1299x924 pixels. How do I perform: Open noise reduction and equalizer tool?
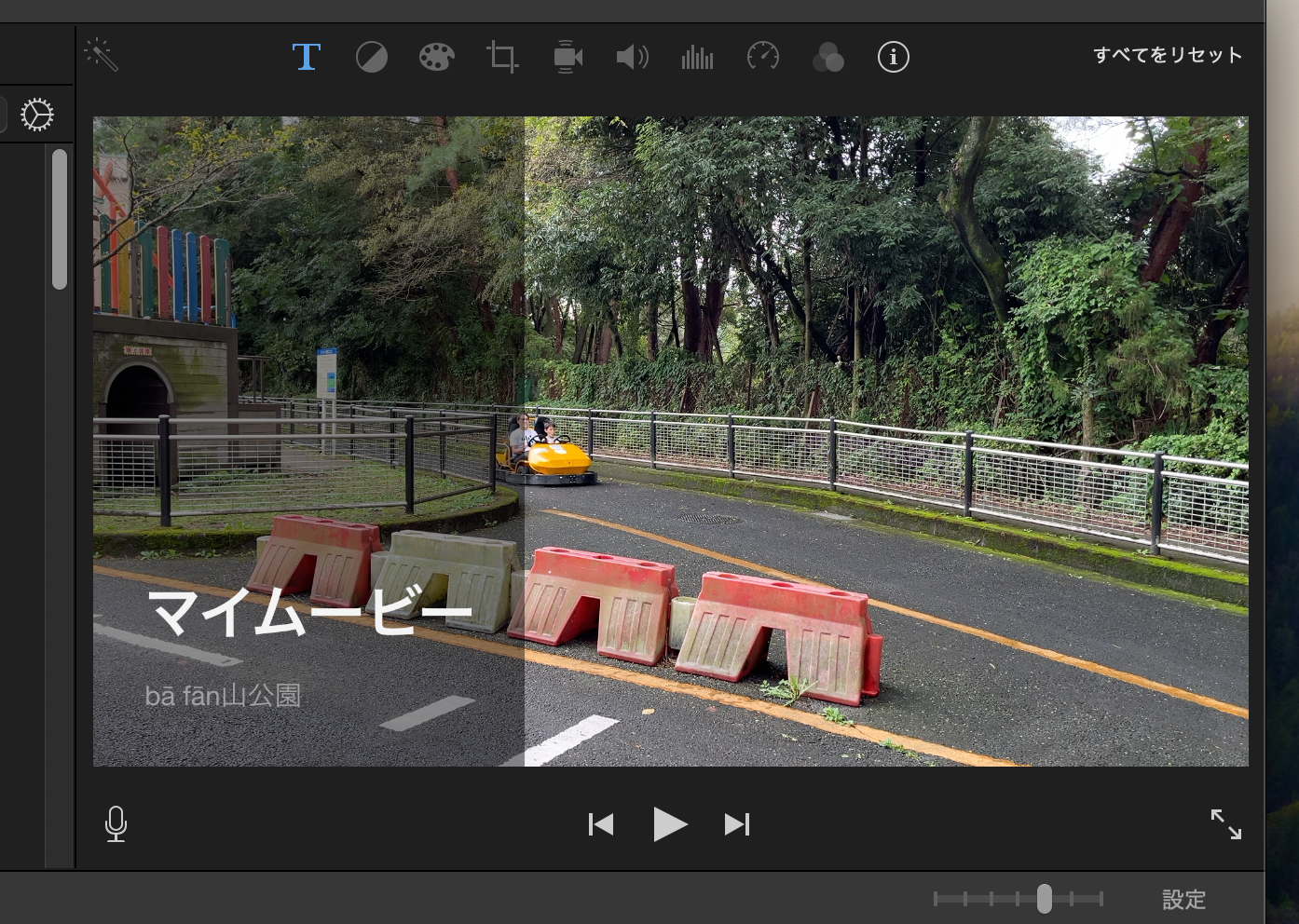(697, 58)
